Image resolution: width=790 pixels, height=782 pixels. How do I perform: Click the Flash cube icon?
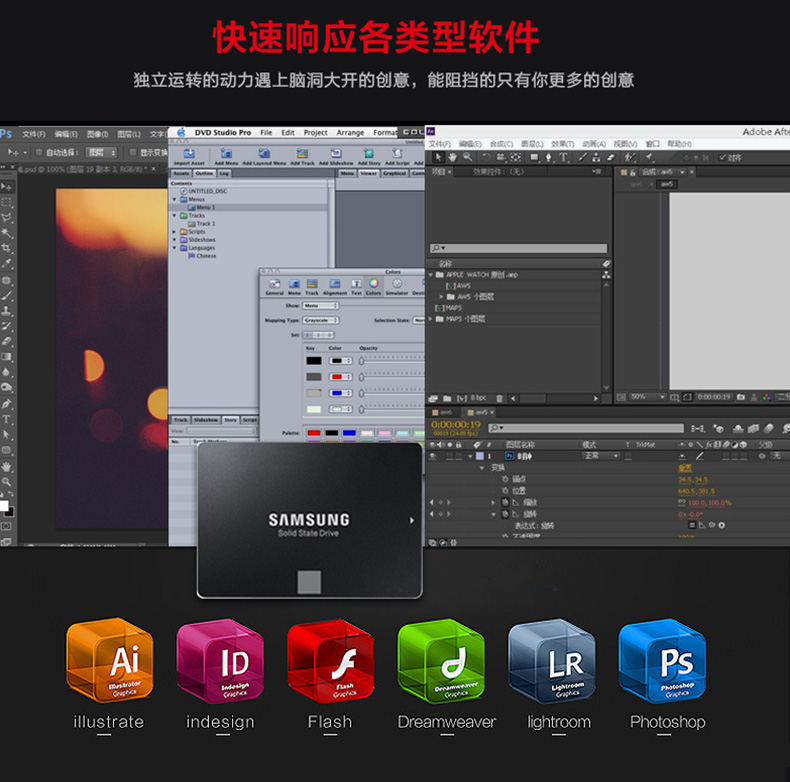[331, 661]
